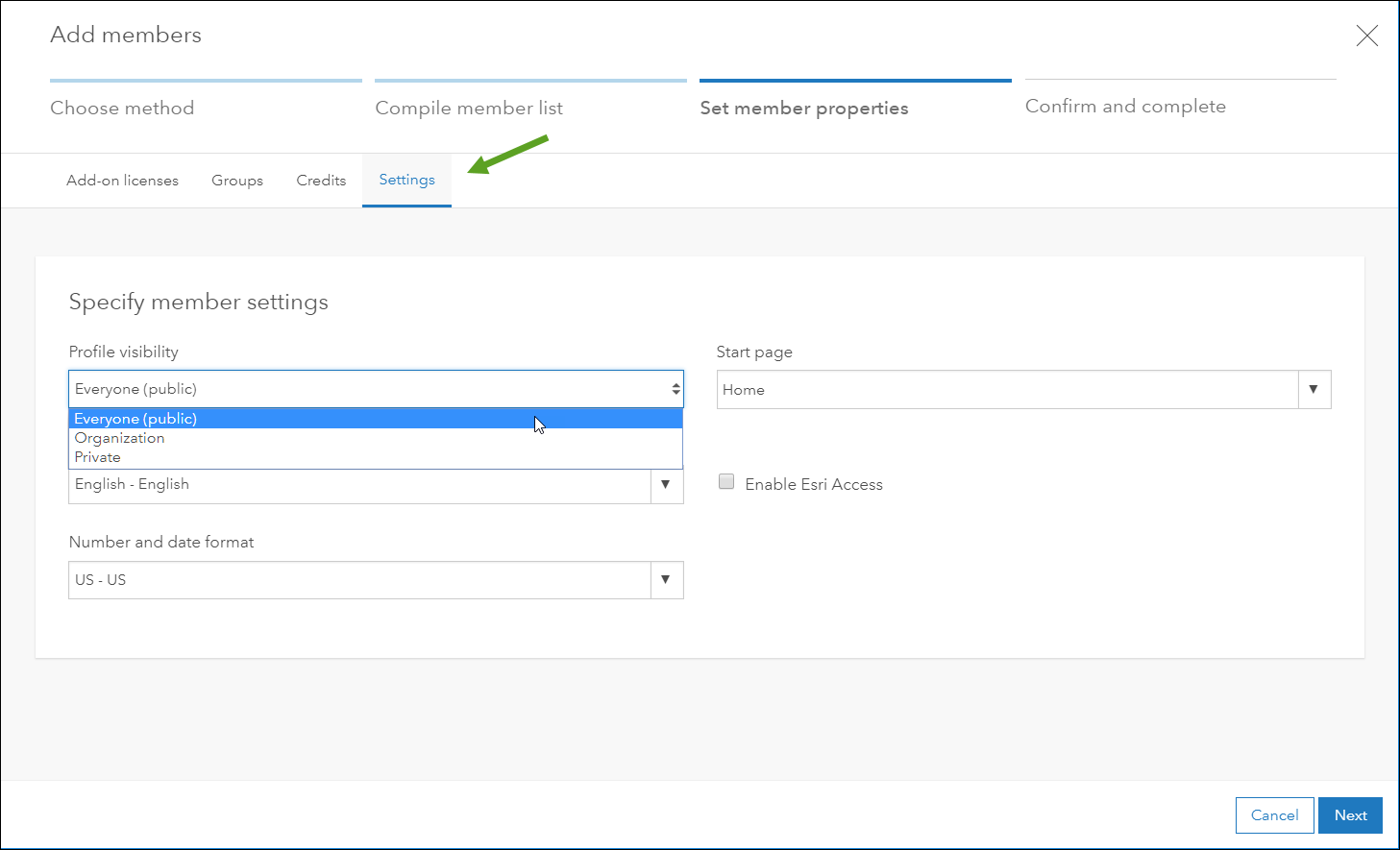Jump to Compile member list step
The width and height of the screenshot is (1400, 850).
coord(469,108)
